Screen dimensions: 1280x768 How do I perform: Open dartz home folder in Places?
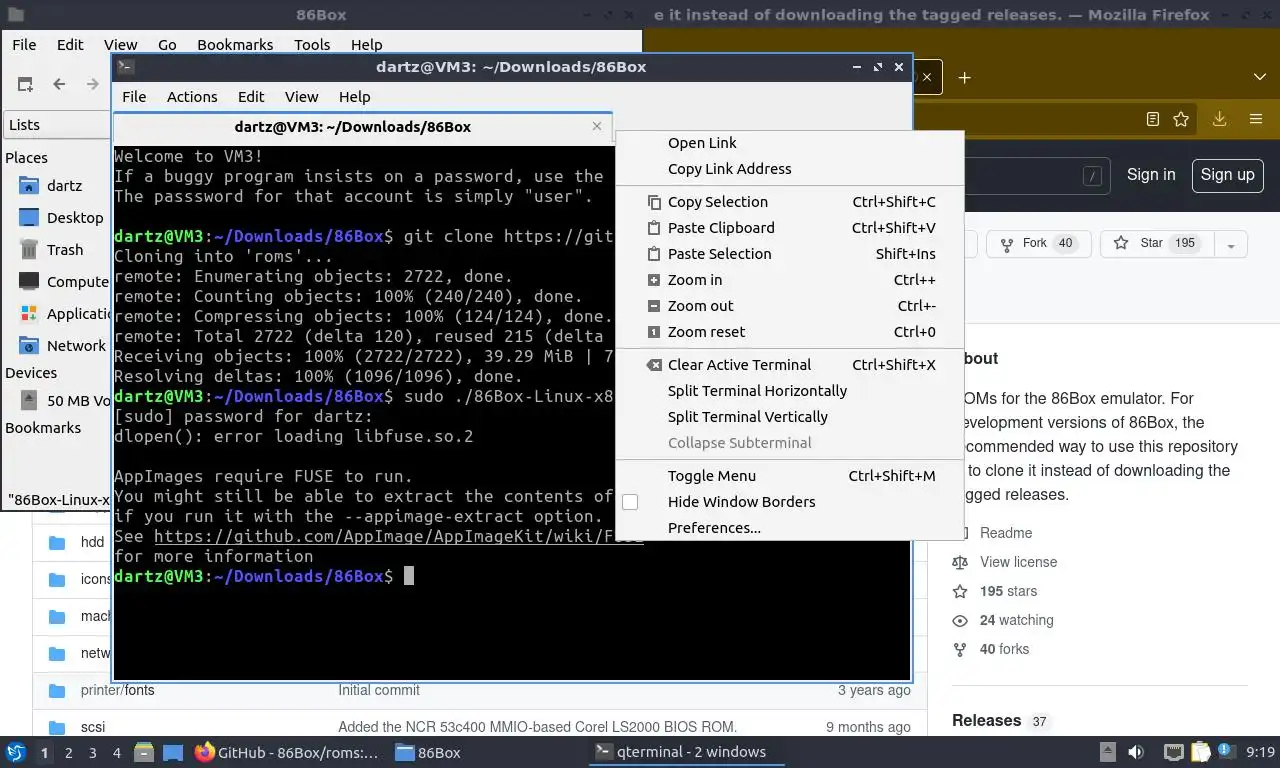tap(64, 186)
